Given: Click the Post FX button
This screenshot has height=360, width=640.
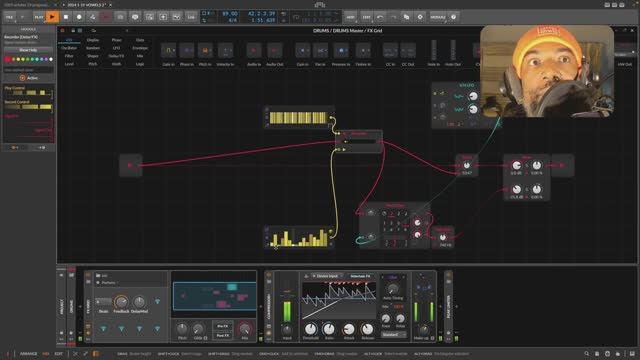Looking at the screenshot, I should (x=222, y=335).
